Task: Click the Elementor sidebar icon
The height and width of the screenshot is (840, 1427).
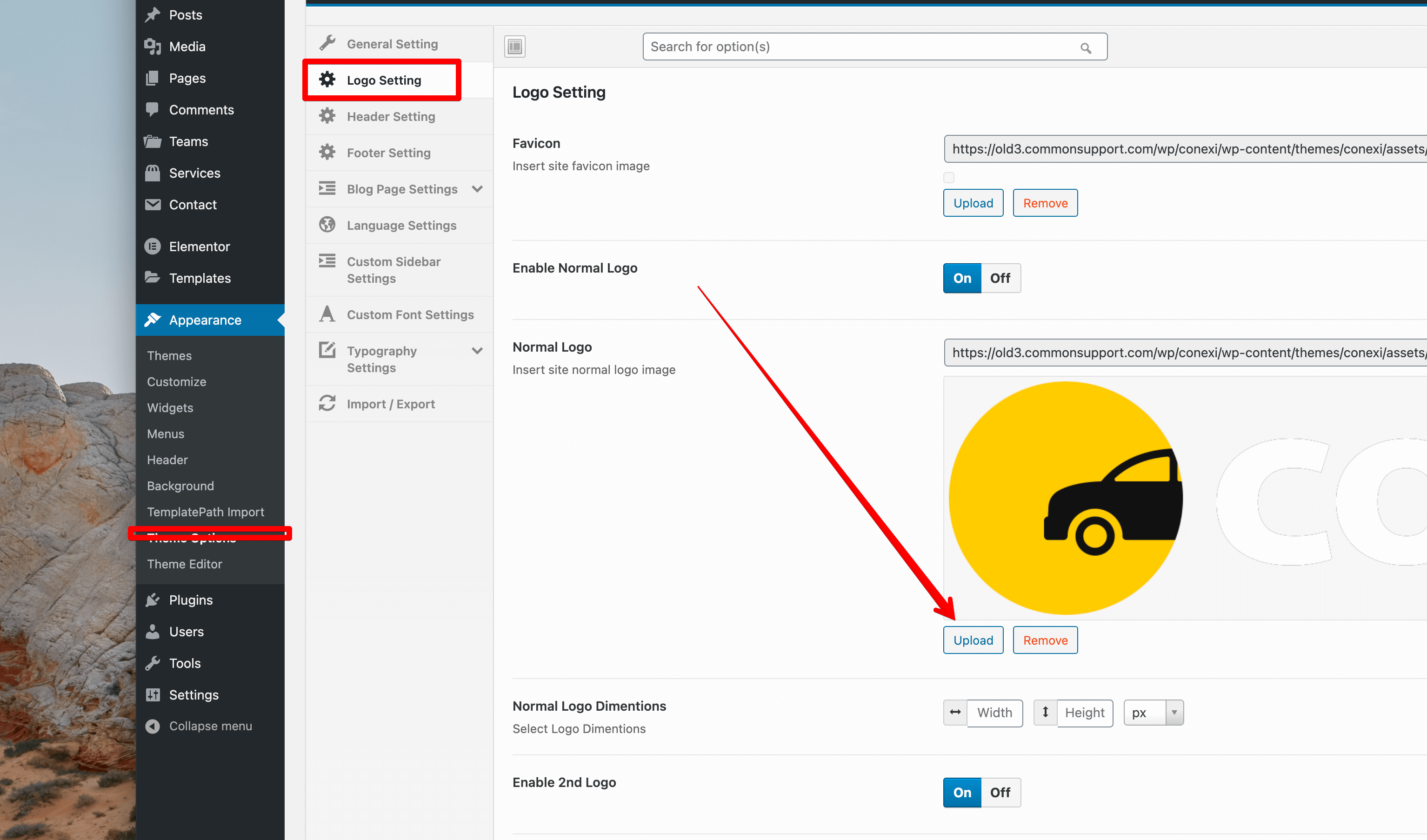Action: click(x=152, y=247)
